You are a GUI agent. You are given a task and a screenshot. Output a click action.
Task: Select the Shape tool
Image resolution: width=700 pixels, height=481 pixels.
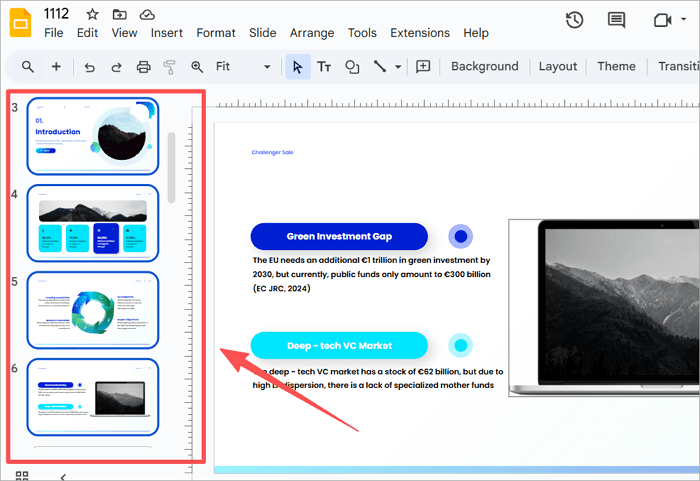tap(352, 67)
